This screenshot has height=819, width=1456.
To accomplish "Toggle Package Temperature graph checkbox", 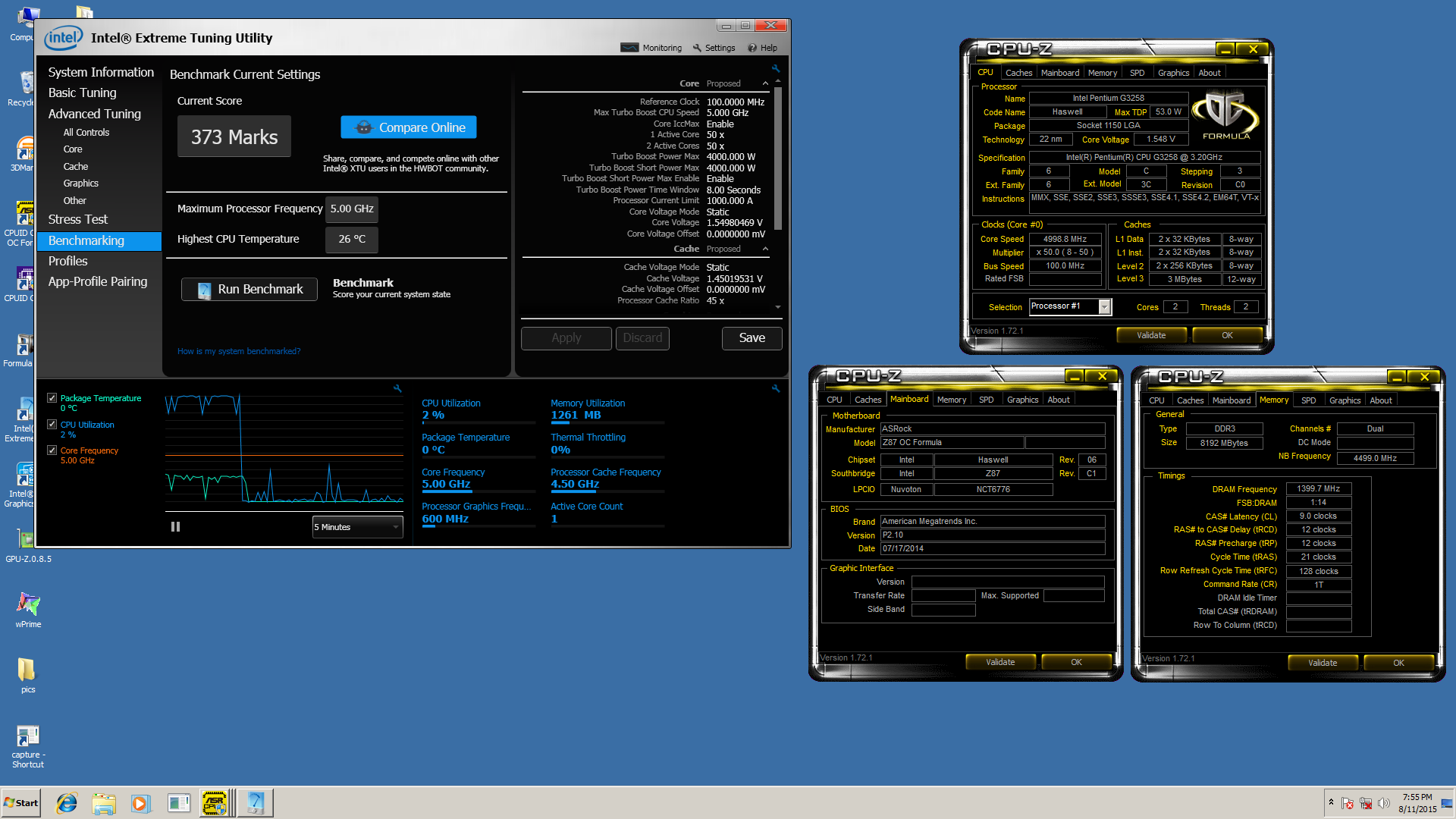I will coord(52,398).
